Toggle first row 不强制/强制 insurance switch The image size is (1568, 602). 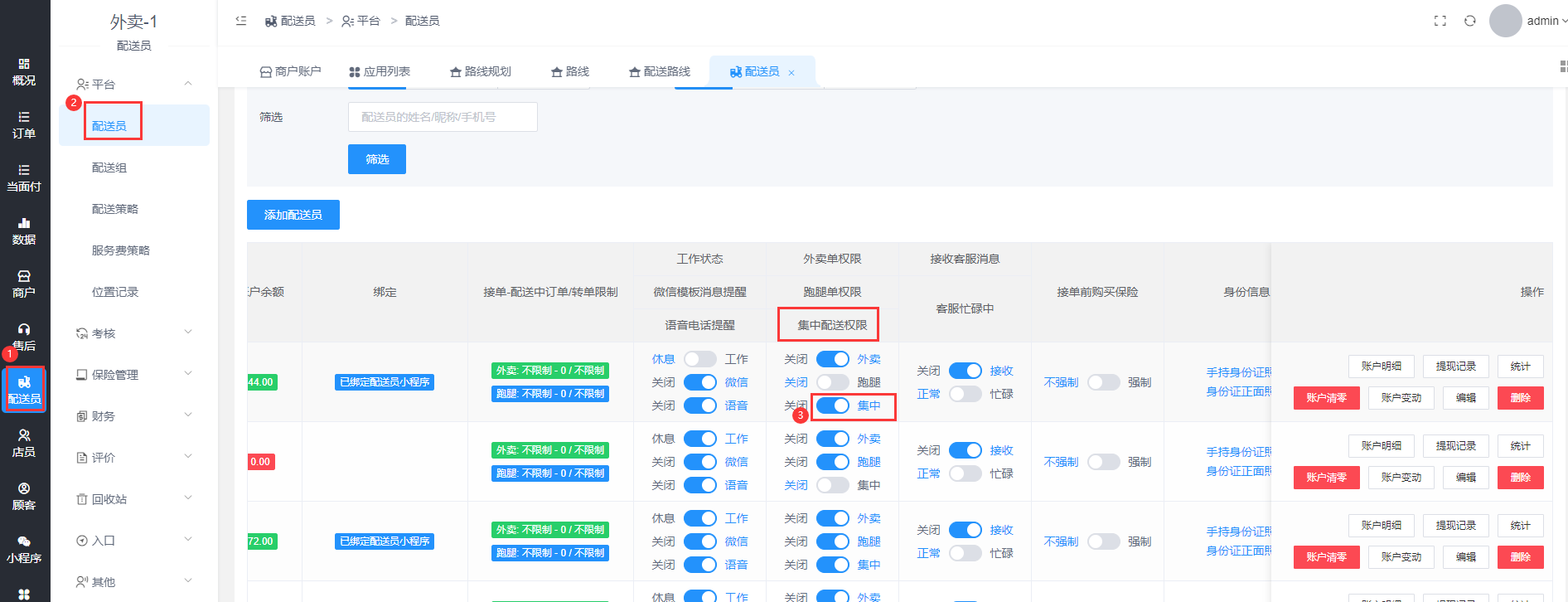[1103, 382]
